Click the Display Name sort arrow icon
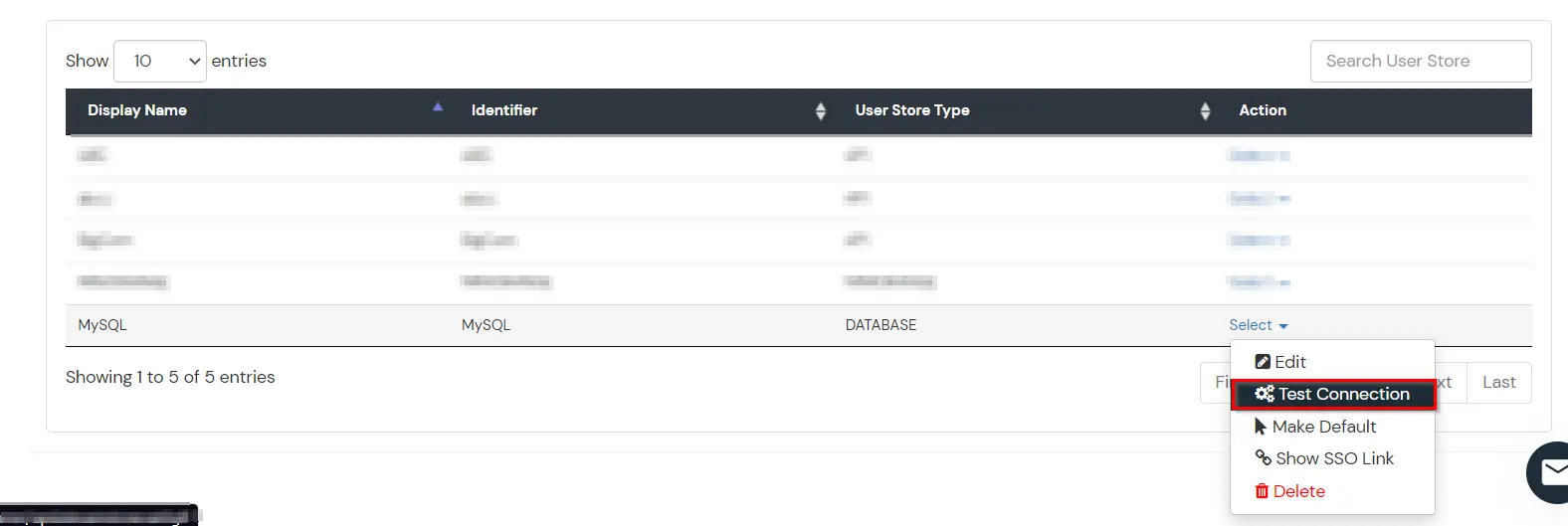The width and height of the screenshot is (1568, 526). point(438,107)
